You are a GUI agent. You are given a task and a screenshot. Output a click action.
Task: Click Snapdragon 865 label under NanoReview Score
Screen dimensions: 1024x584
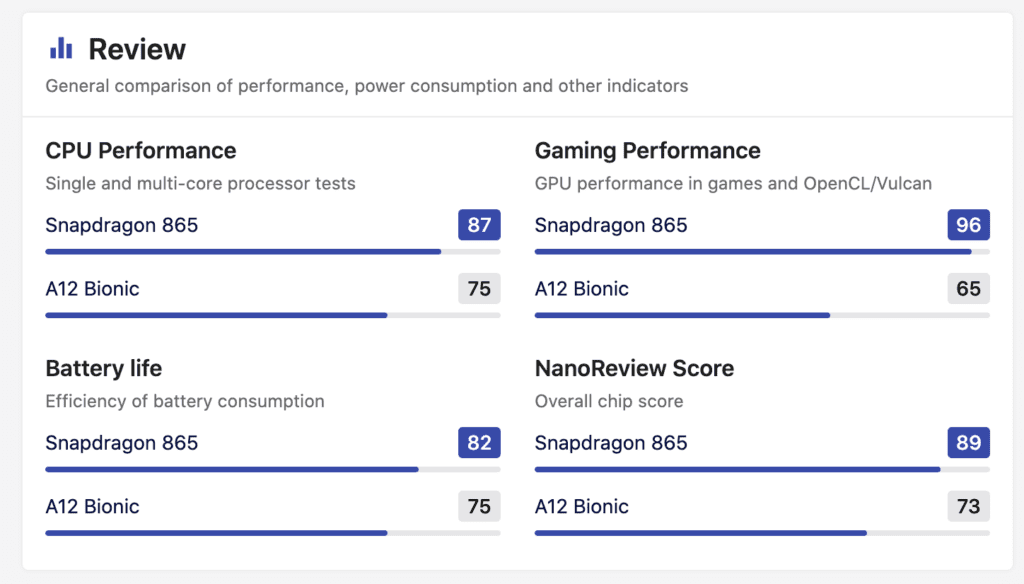coord(611,443)
